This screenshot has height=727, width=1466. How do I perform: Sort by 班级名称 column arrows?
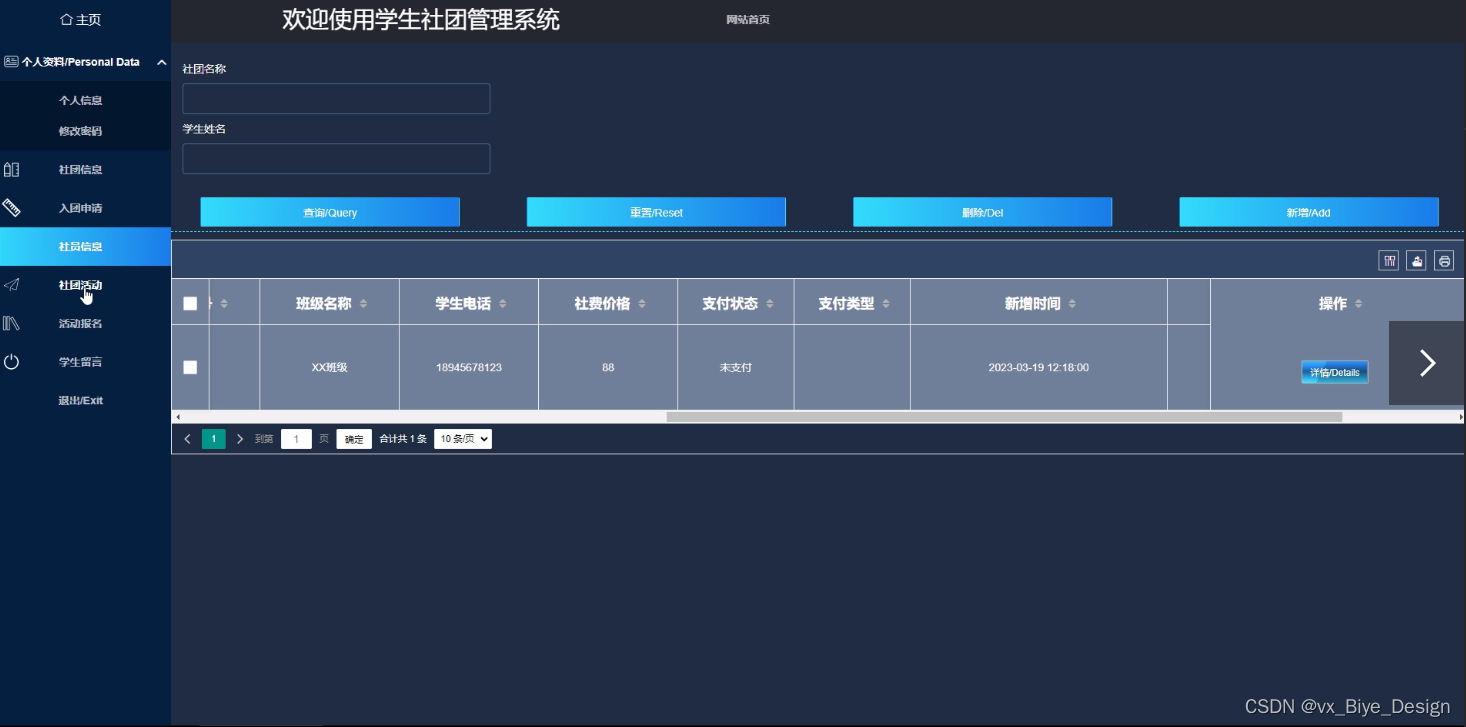click(x=363, y=304)
